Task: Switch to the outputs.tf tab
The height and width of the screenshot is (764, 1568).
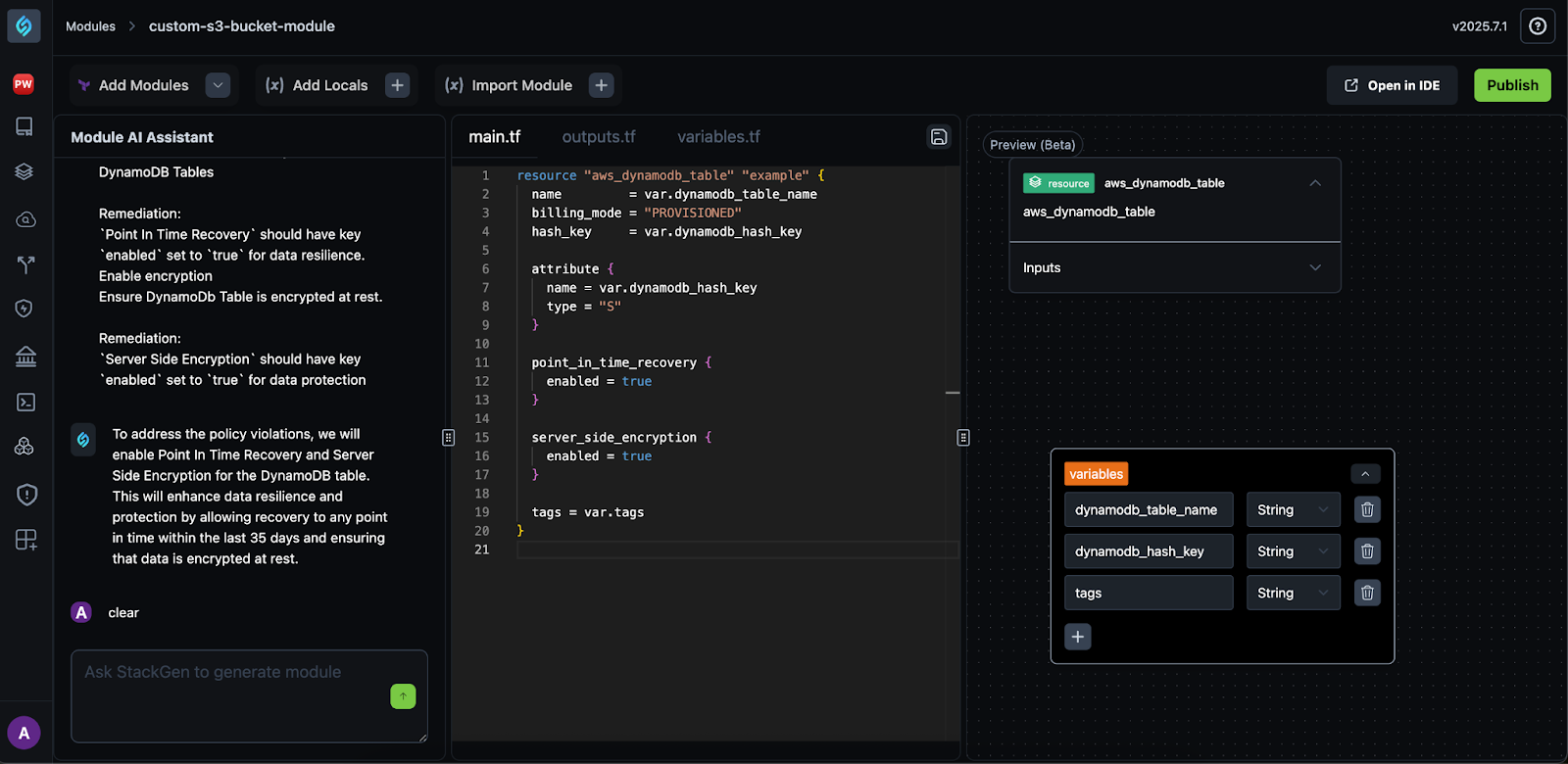Action: 599,137
